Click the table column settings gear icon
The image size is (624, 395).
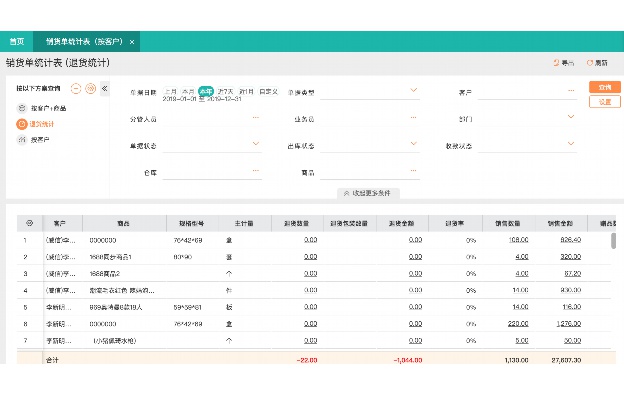29,223
